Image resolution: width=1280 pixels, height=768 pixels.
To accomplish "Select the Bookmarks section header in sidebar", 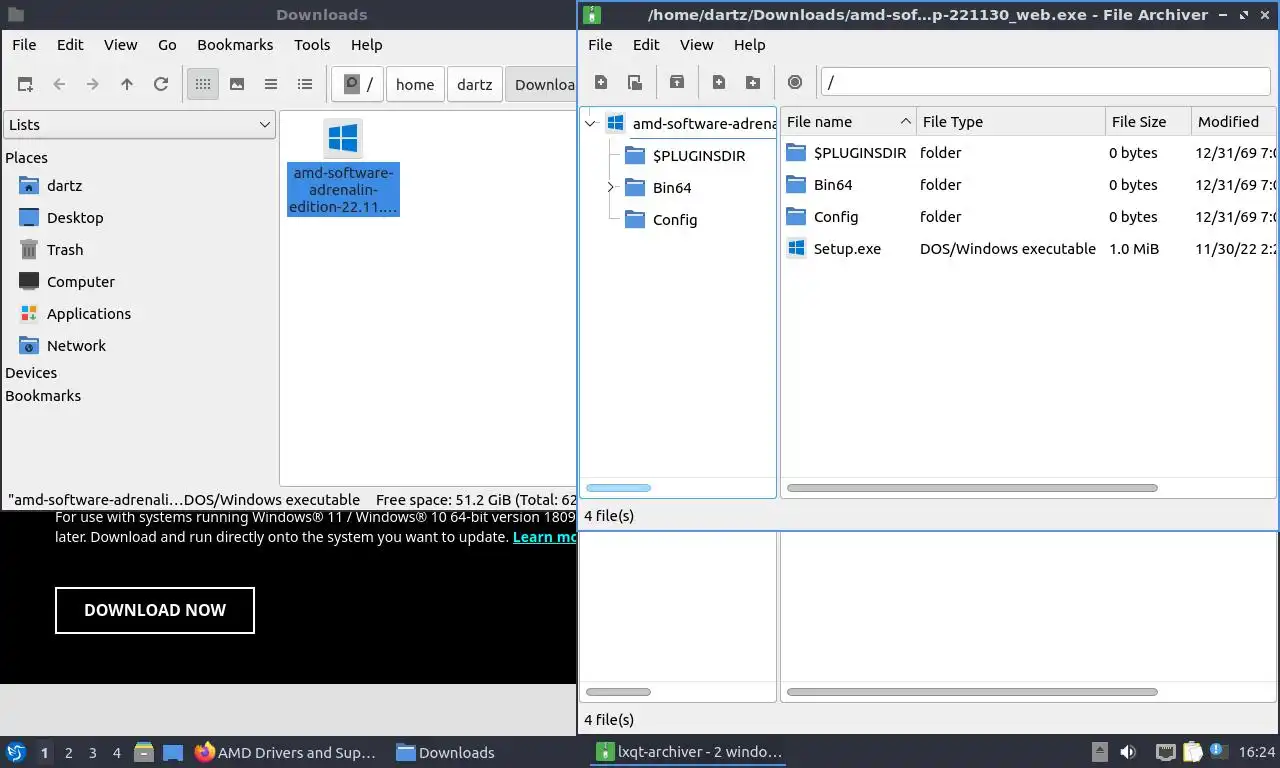I will pyautogui.click(x=43, y=396).
